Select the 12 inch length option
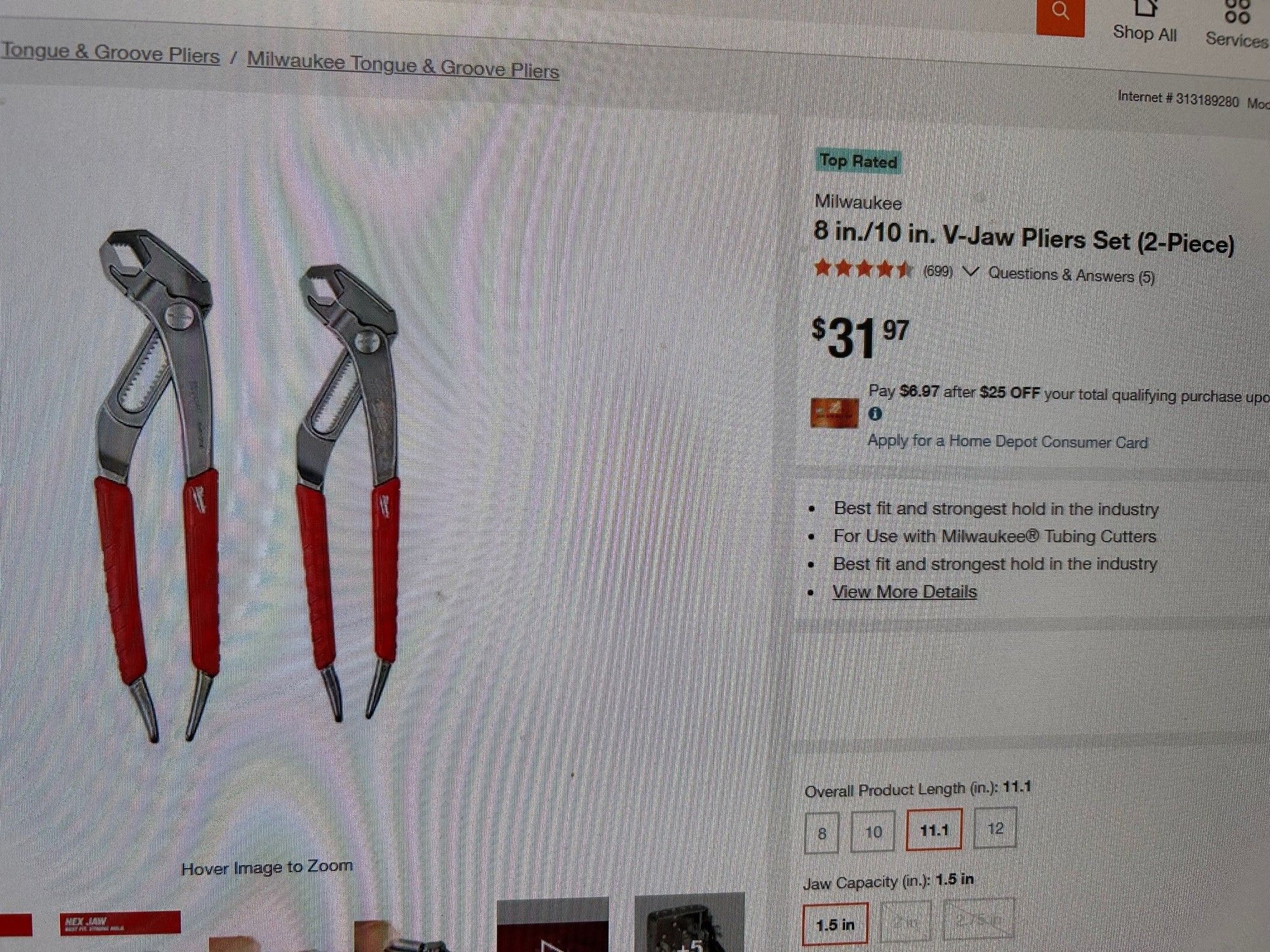Screen dimensions: 1270x952 click(995, 828)
